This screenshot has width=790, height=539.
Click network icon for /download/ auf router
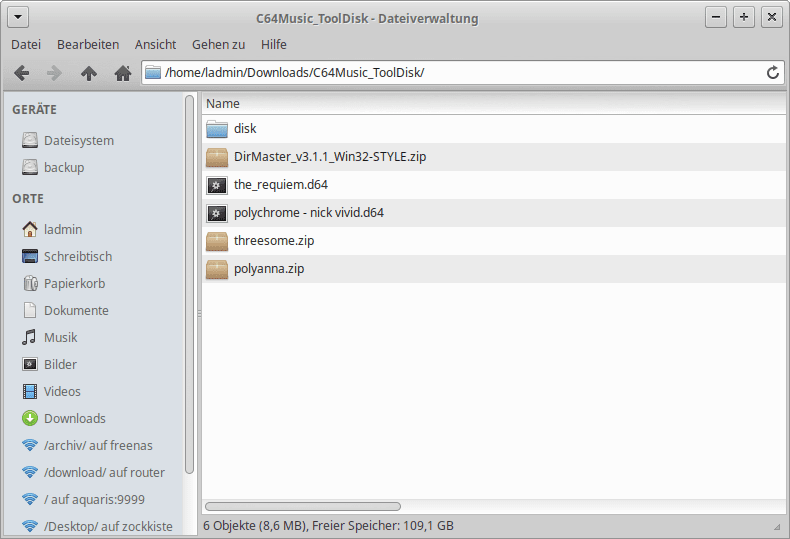pos(30,473)
